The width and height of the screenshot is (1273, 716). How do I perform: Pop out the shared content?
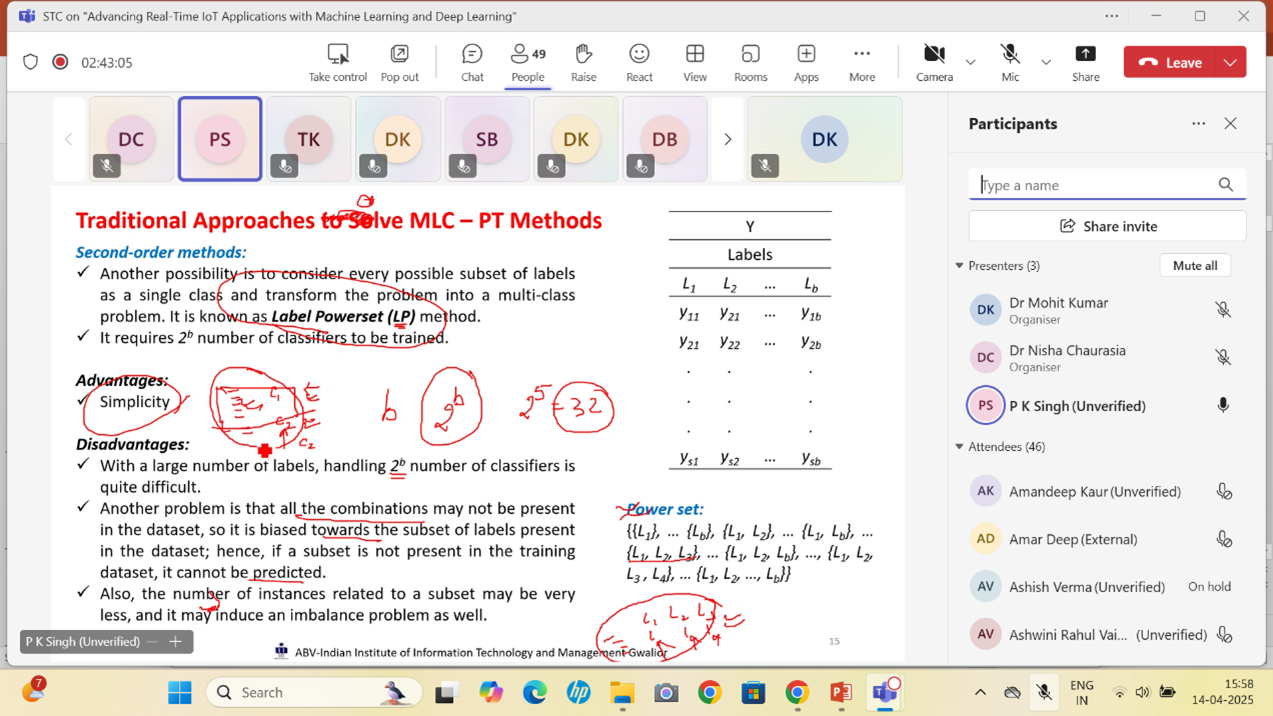399,62
